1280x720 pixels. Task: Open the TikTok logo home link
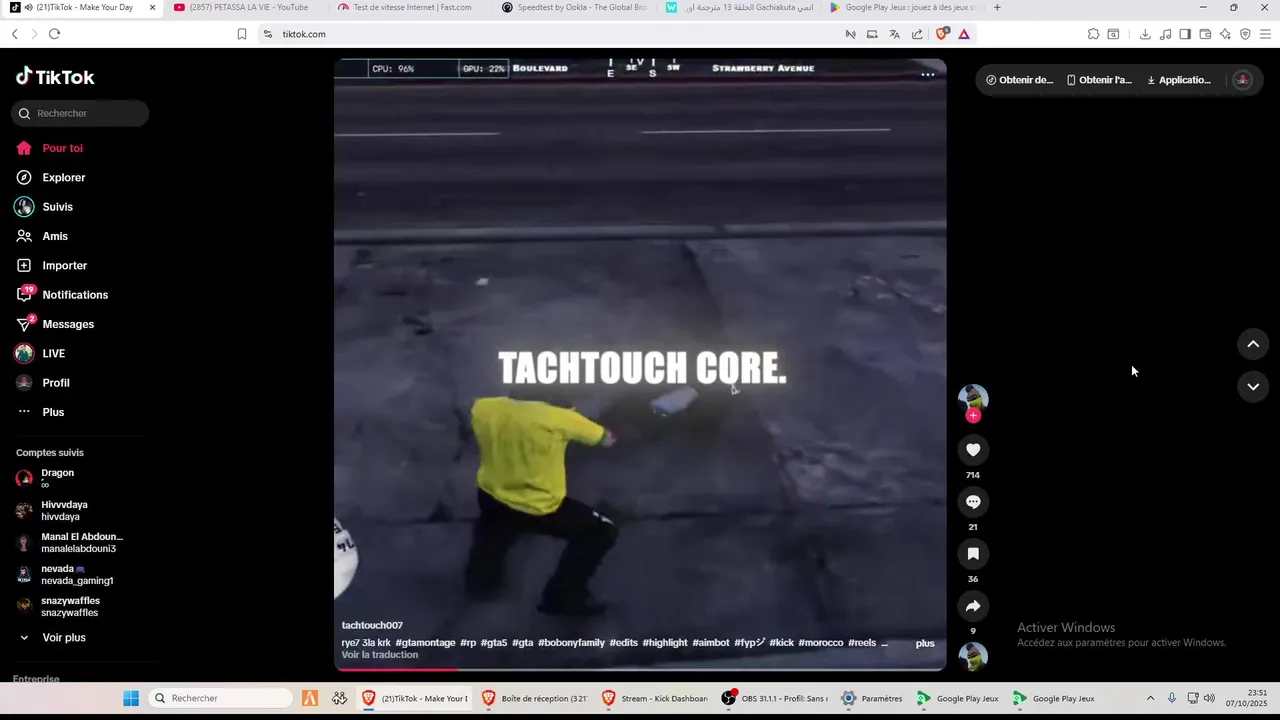55,77
